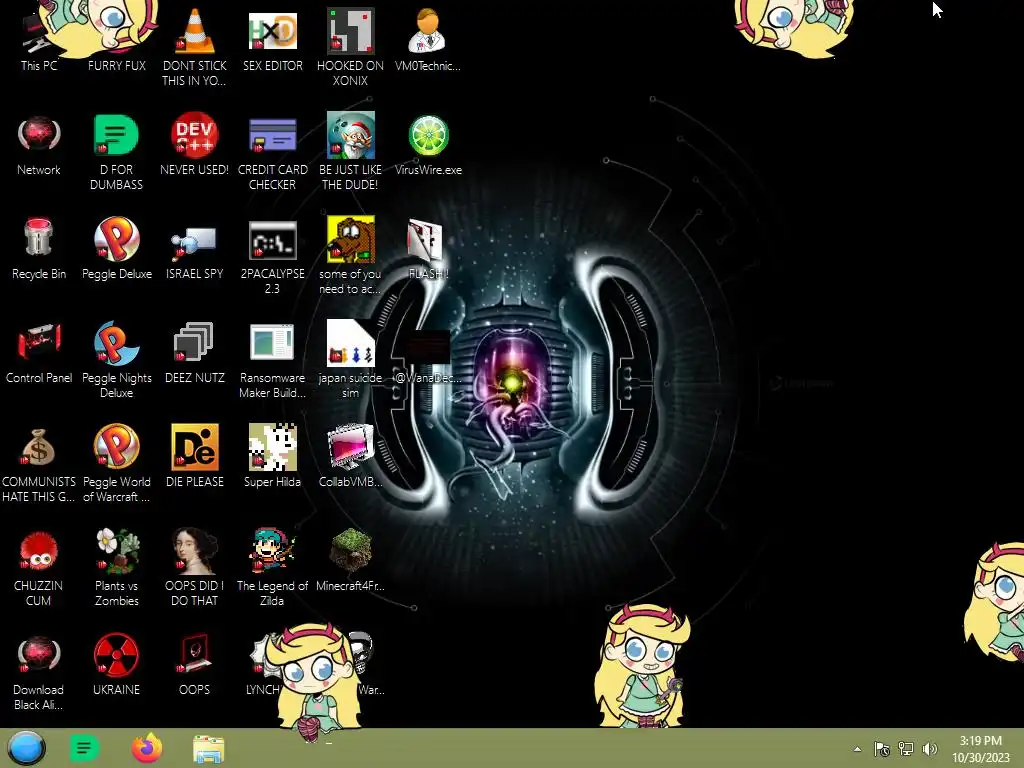This screenshot has width=1024, height=768.
Task: Open the volume speaker tray icon
Action: (930, 749)
